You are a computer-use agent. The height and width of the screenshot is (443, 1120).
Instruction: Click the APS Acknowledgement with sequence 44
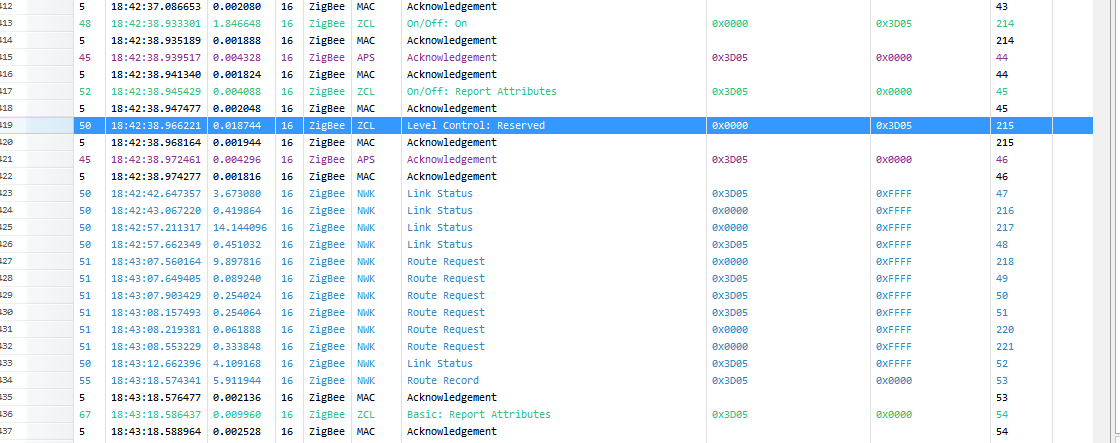451,58
